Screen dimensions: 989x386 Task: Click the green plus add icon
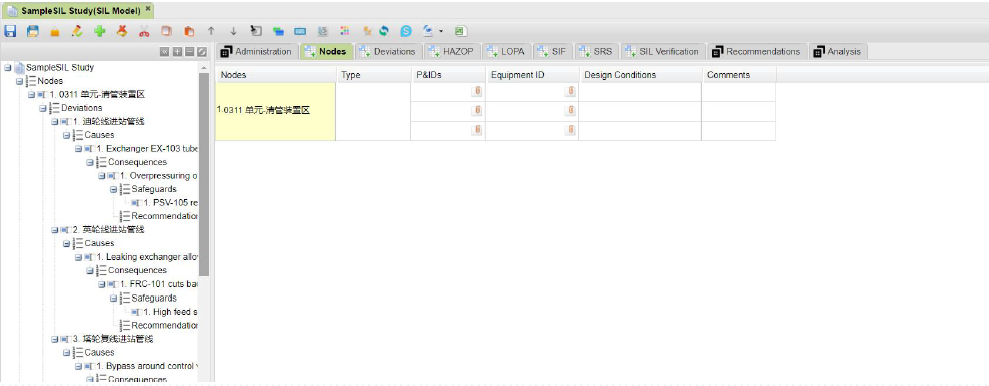(100, 30)
